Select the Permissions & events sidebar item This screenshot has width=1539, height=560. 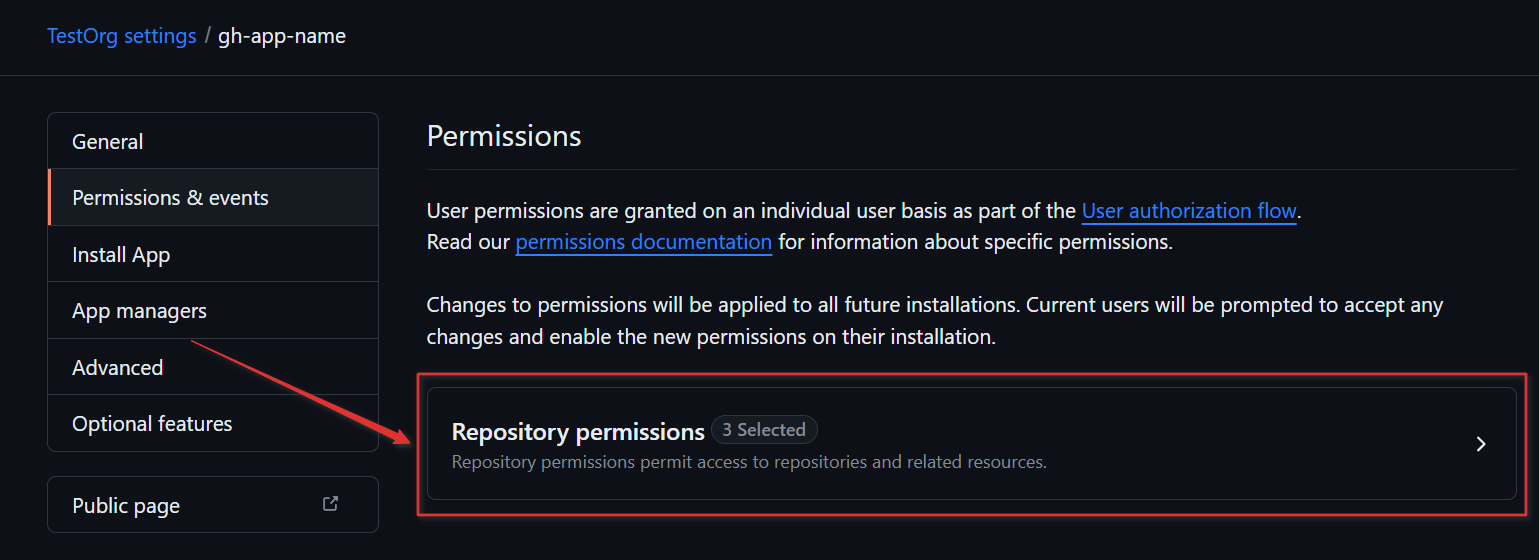click(x=213, y=197)
